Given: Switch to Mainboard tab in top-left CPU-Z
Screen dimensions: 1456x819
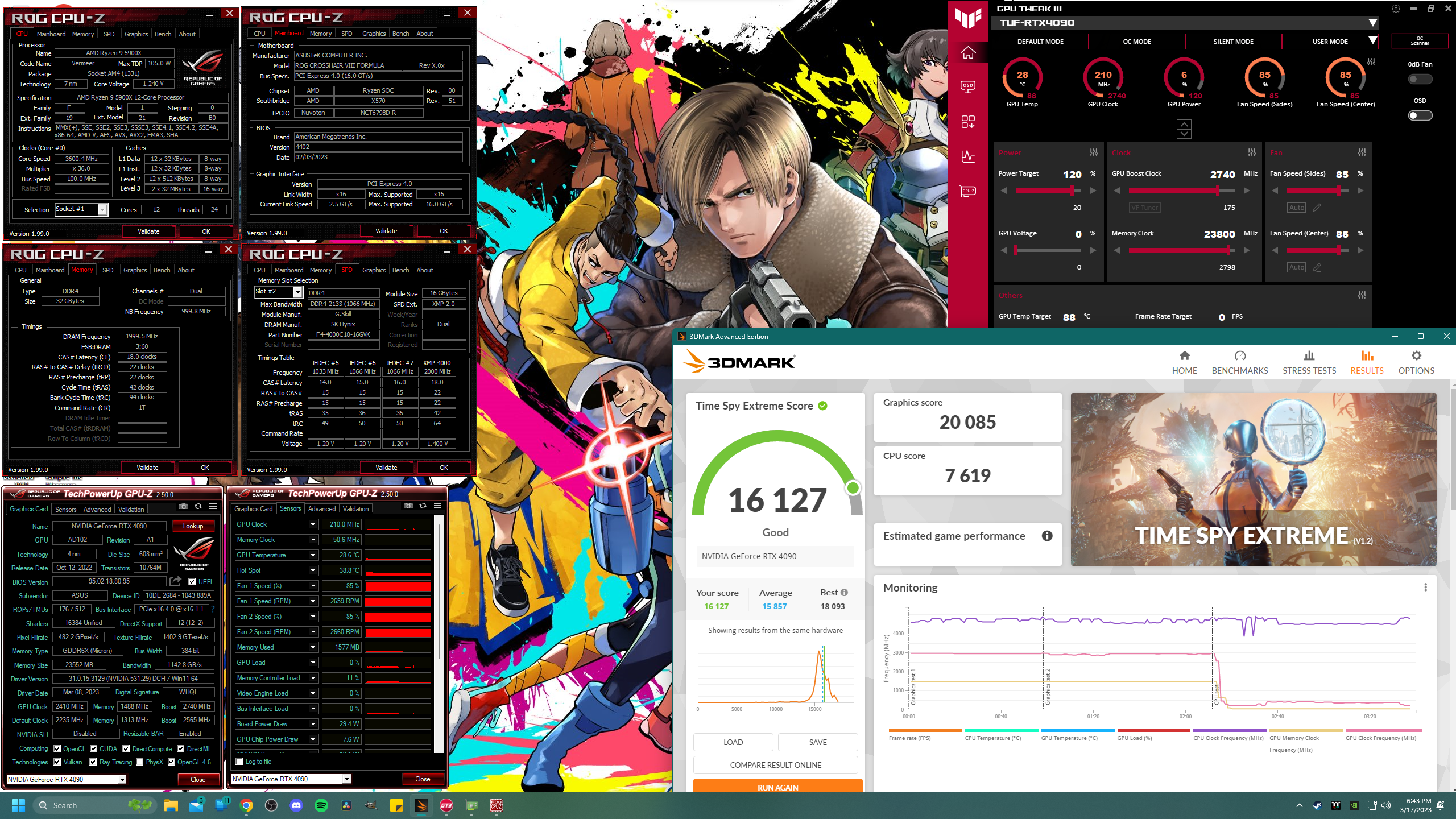Looking at the screenshot, I should 51,34.
